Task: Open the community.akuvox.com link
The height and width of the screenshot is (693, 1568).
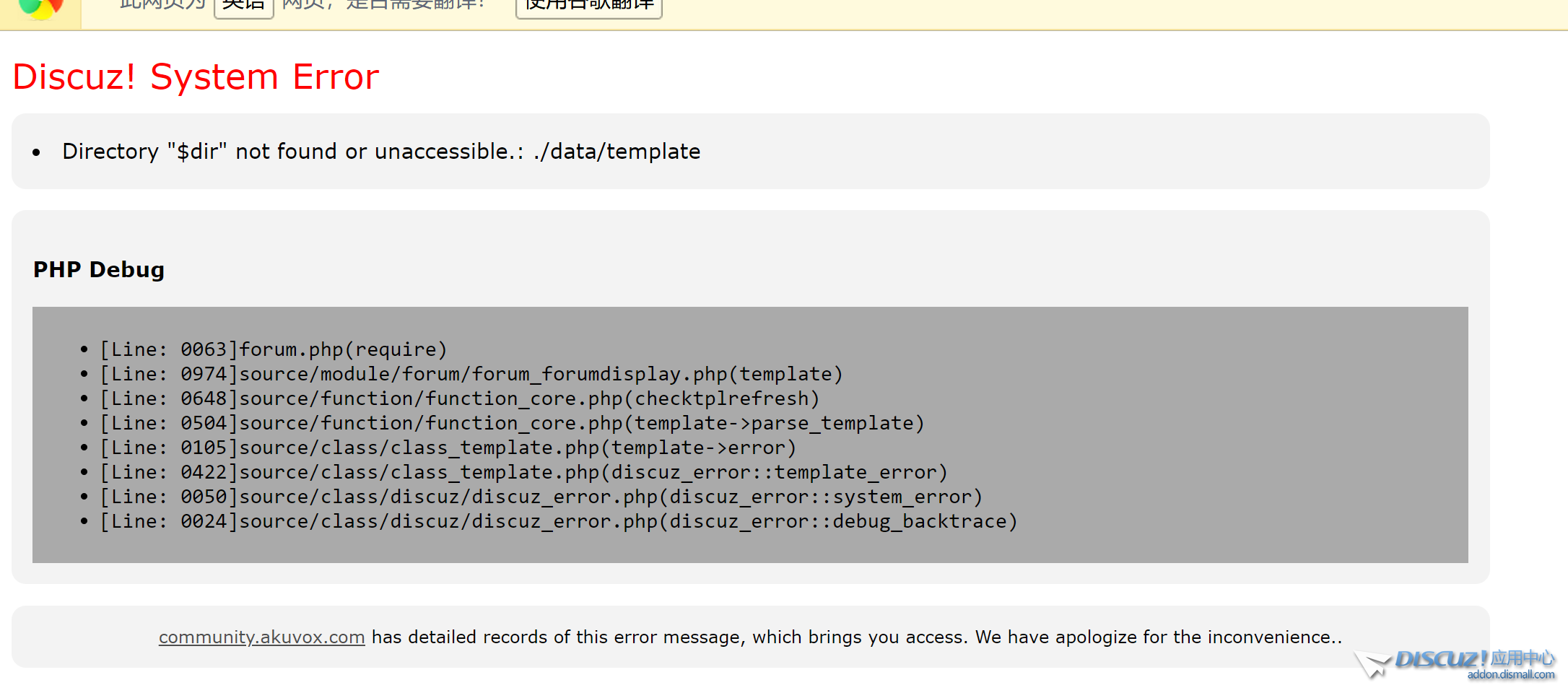Action: (261, 637)
